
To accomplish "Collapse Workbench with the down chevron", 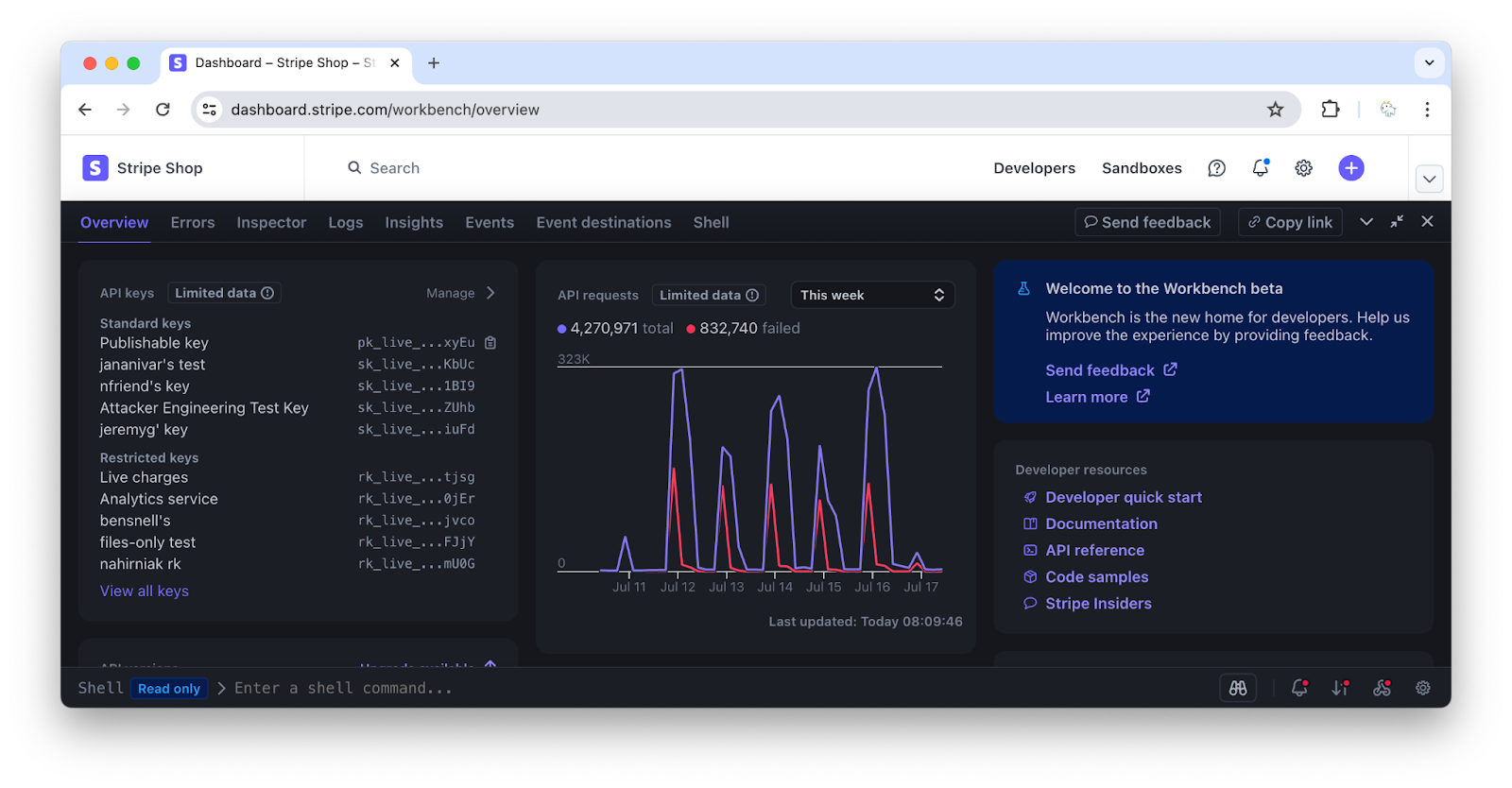I will [1366, 222].
